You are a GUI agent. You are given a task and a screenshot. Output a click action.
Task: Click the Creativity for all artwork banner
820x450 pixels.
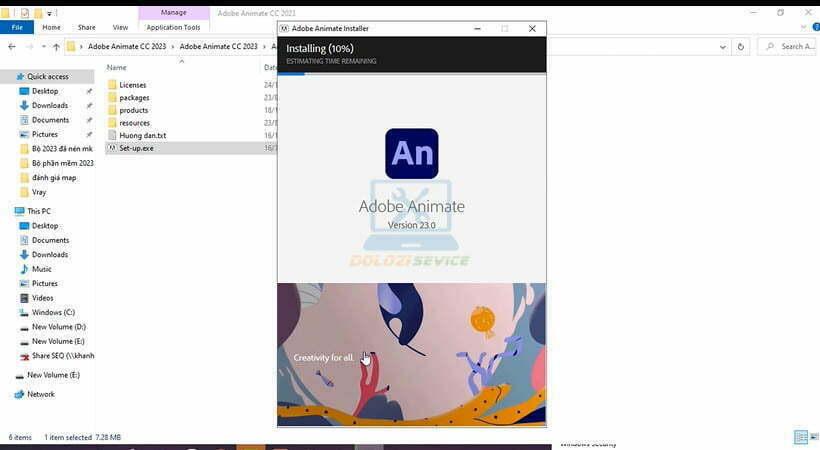pos(412,355)
